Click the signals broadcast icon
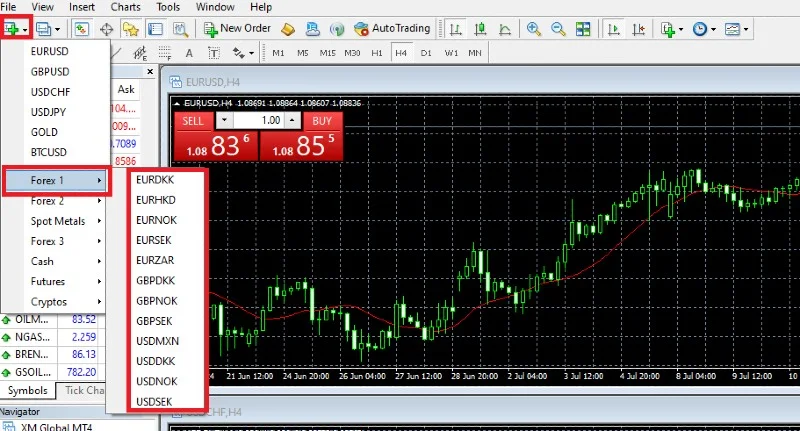 coord(337,29)
